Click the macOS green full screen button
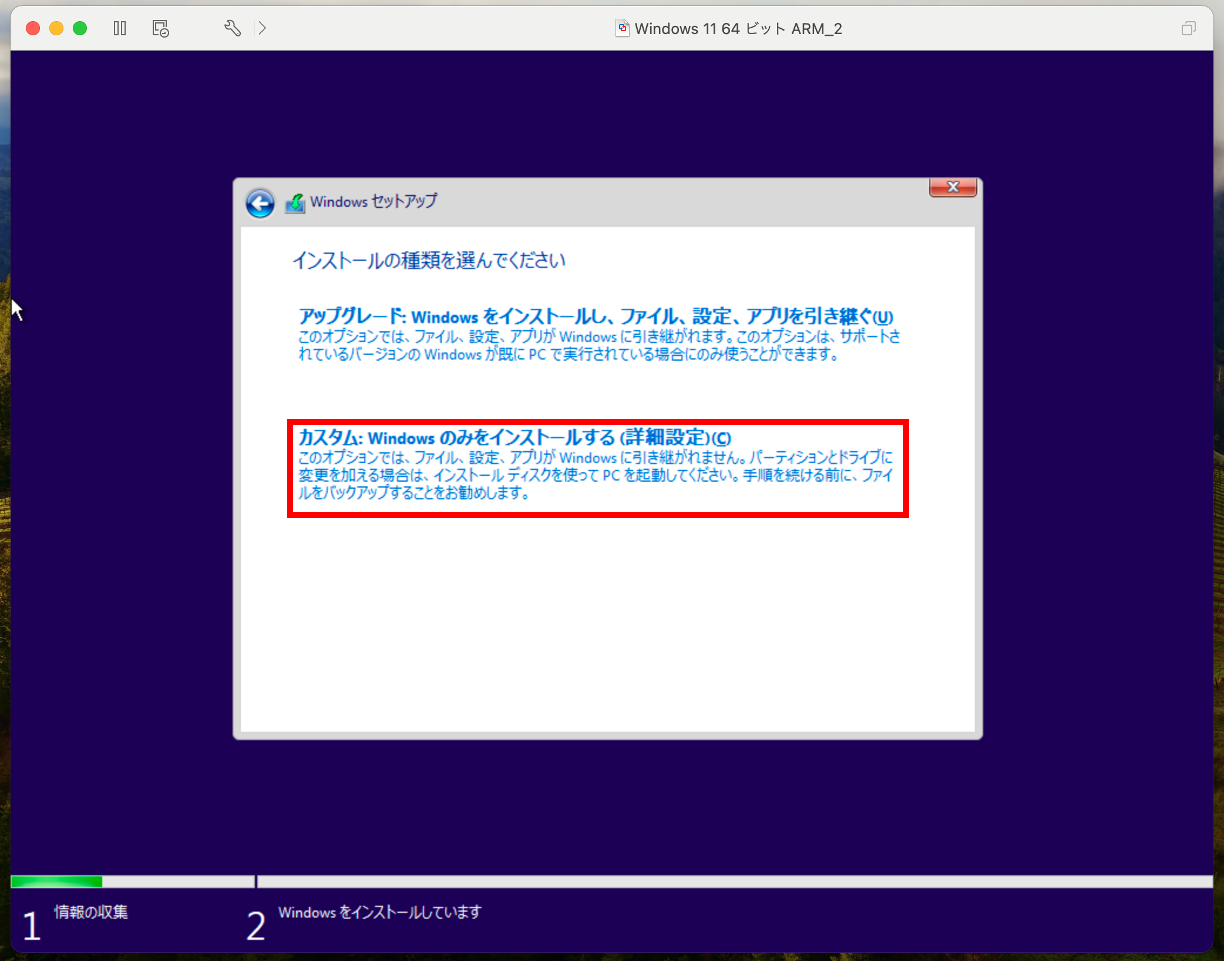This screenshot has width=1224, height=962. click(x=80, y=28)
